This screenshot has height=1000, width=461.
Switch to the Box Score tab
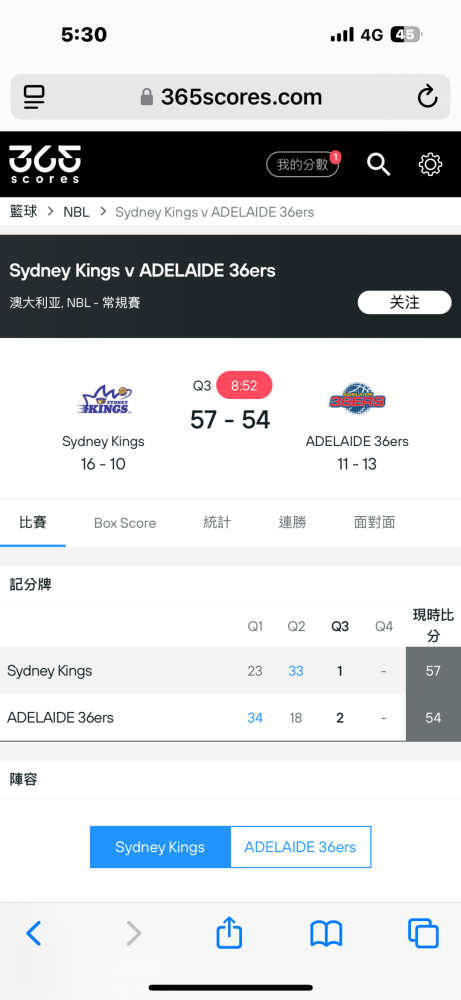125,523
